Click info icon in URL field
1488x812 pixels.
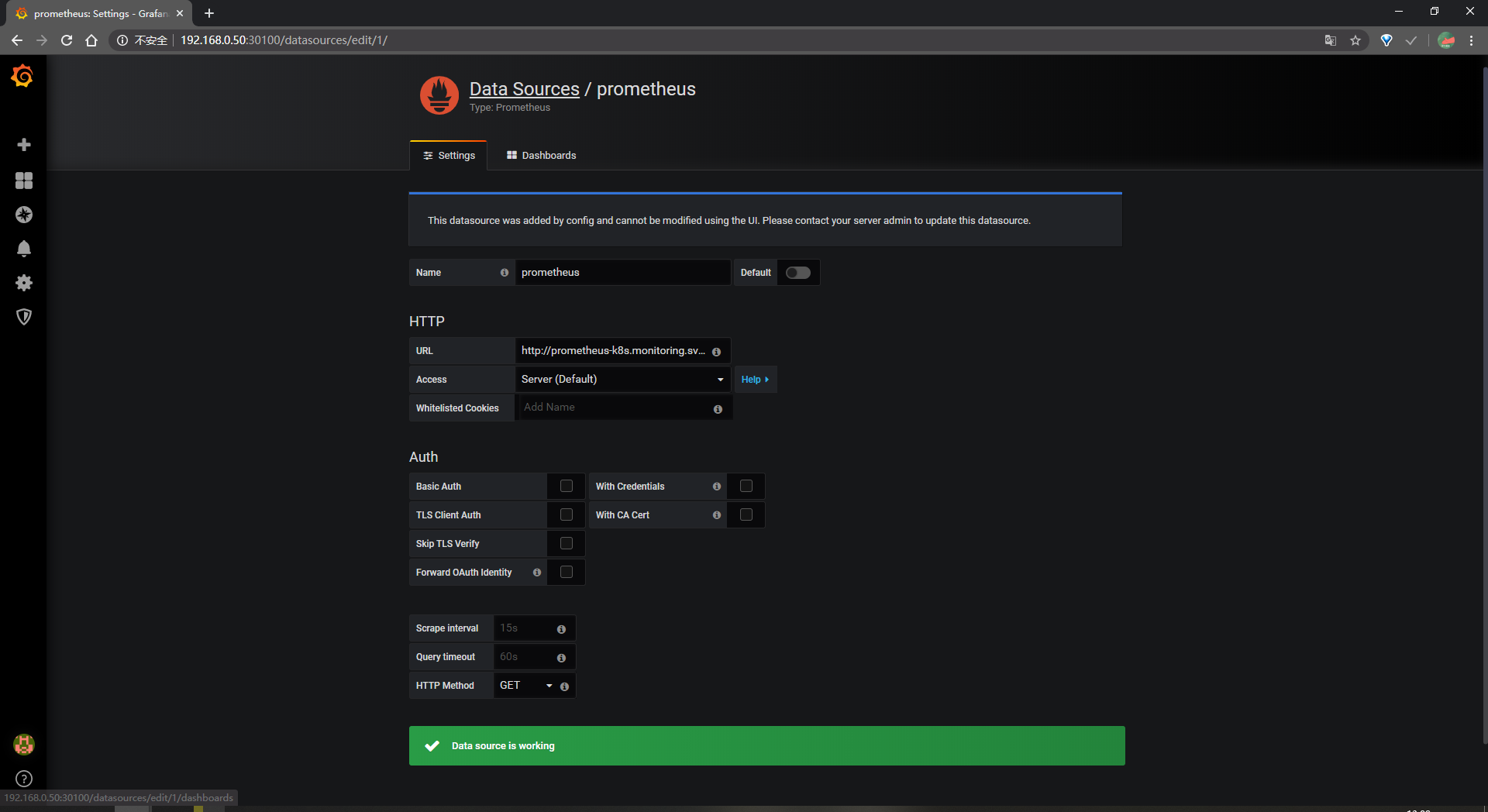pos(716,352)
